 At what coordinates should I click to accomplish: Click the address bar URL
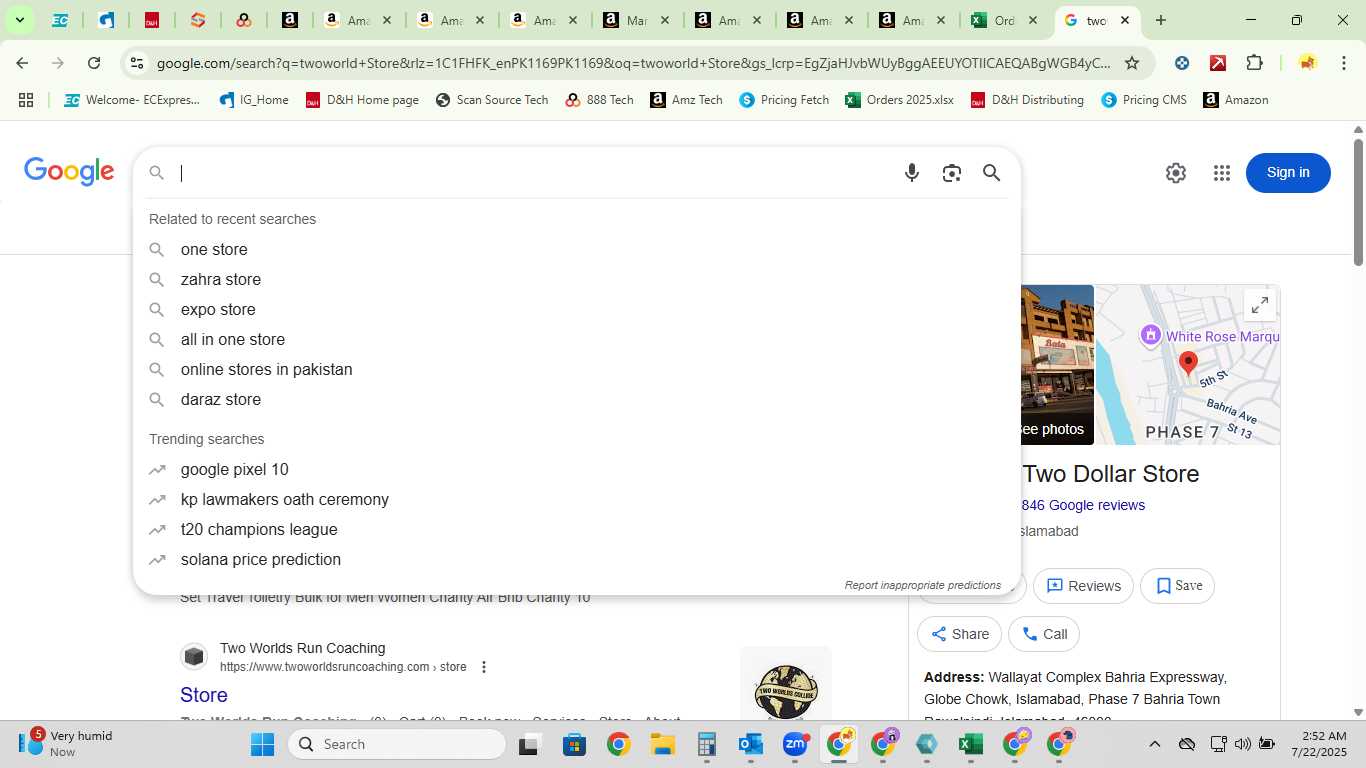[633, 63]
